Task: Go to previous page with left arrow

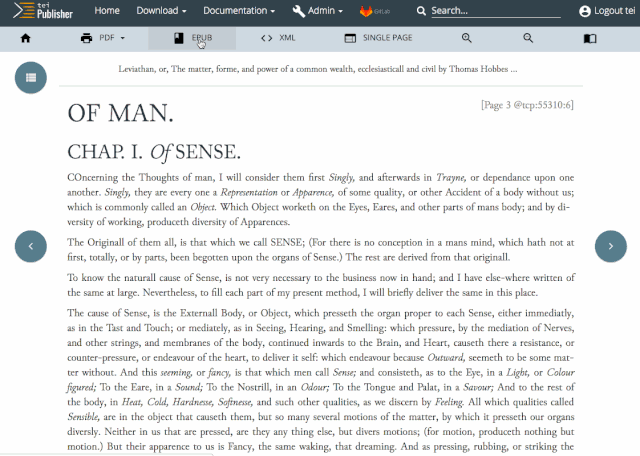Action: (x=31, y=245)
